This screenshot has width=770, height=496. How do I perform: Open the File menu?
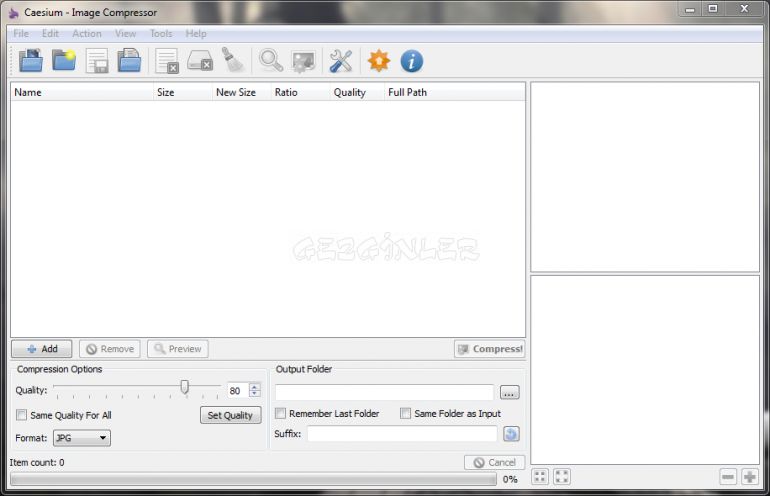pos(21,33)
